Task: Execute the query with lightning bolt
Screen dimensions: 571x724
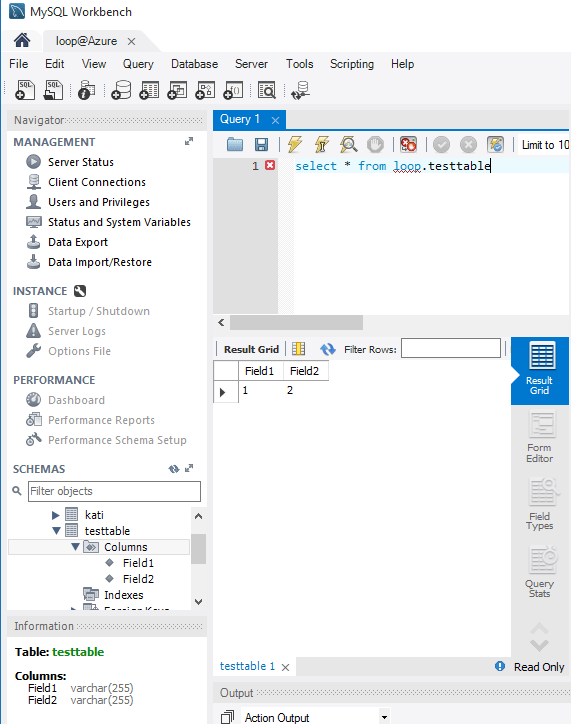Action: [x=295, y=145]
